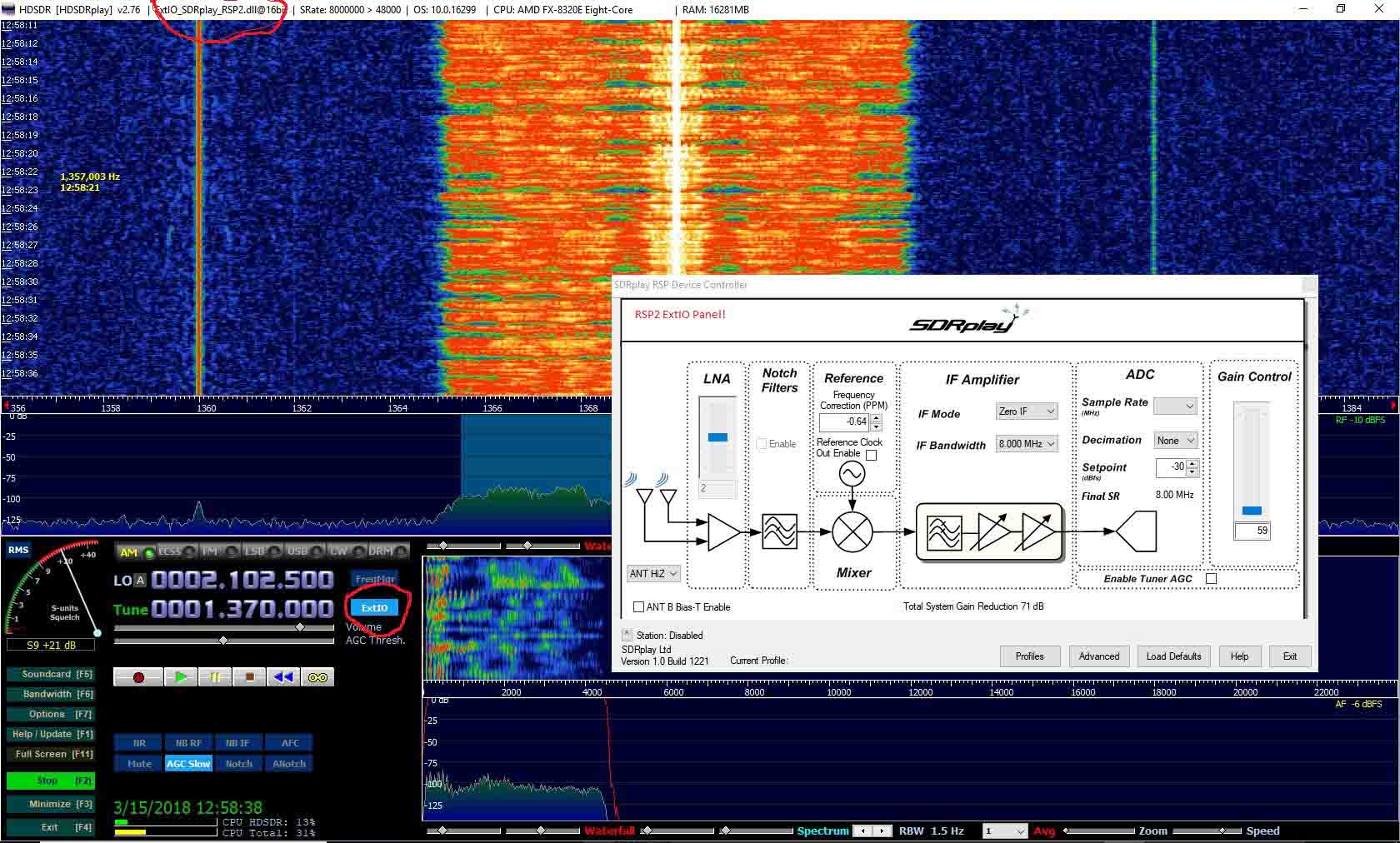1400x843 pixels.
Task: Open Advanced settings in SDRplay controller
Action: click(1099, 656)
